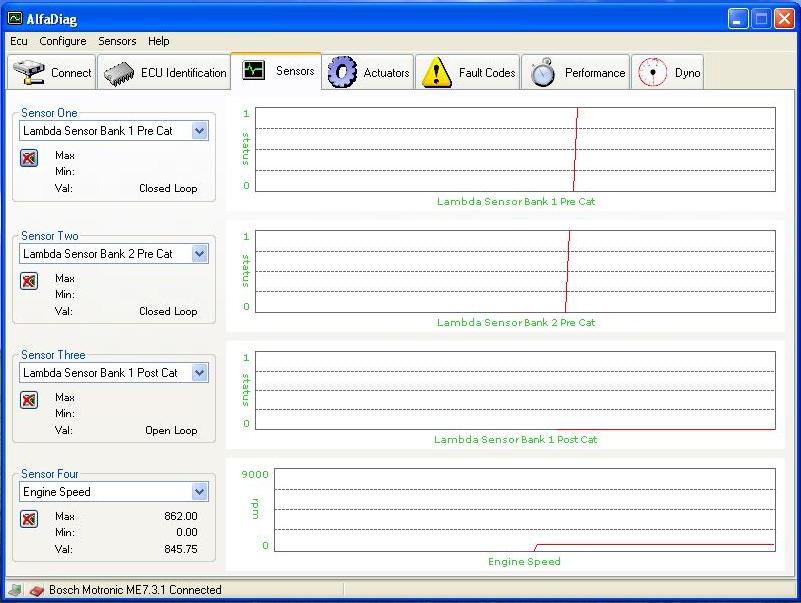
Task: Click the Lambda Sensor Bank 1 Pre Cat graph
Action: click(515, 150)
